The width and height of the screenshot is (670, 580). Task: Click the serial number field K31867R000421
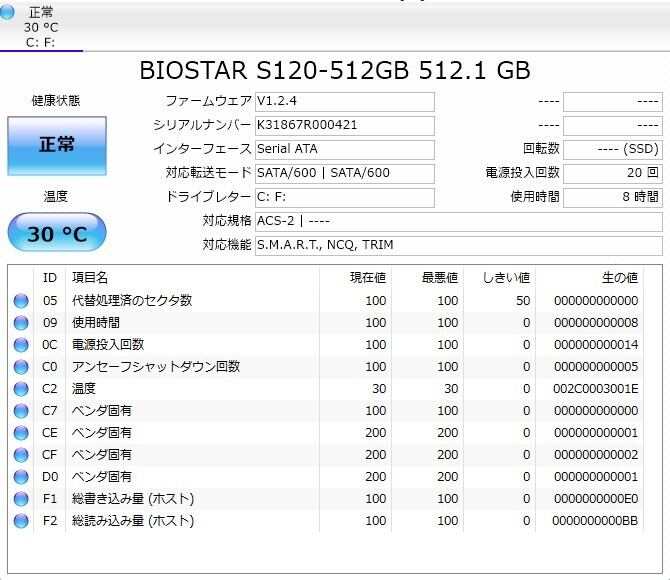(345, 126)
